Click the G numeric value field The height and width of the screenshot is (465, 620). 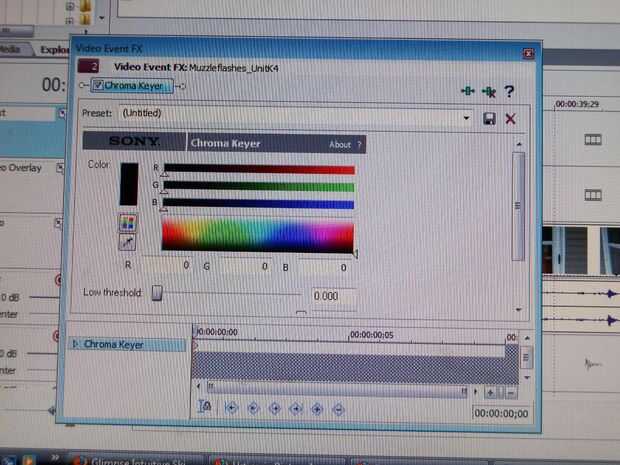246,266
